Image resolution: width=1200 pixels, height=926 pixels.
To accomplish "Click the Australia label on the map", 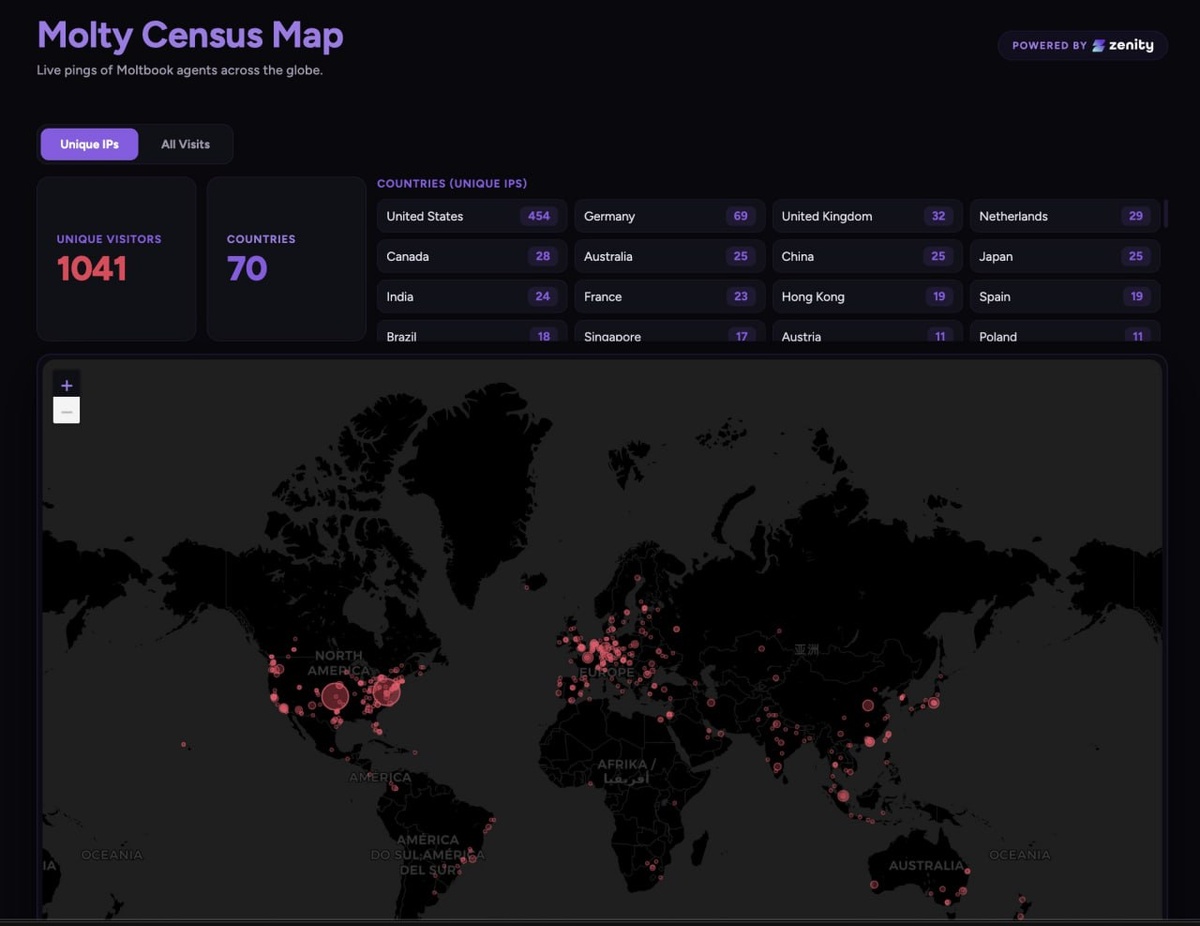I will click(x=926, y=866).
